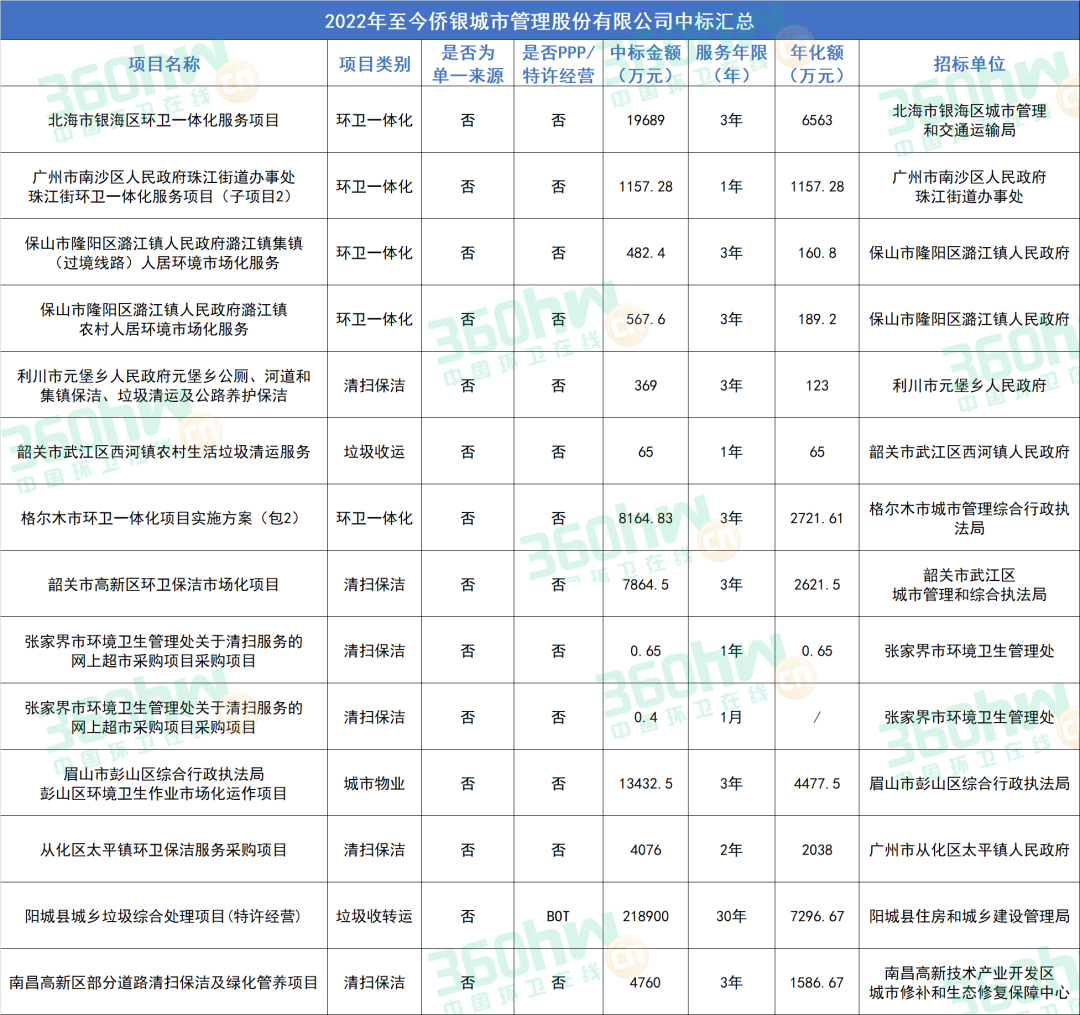The height and width of the screenshot is (1015, 1080).
Task: Click the 是否为单一来源 column header
Action: [x=468, y=64]
